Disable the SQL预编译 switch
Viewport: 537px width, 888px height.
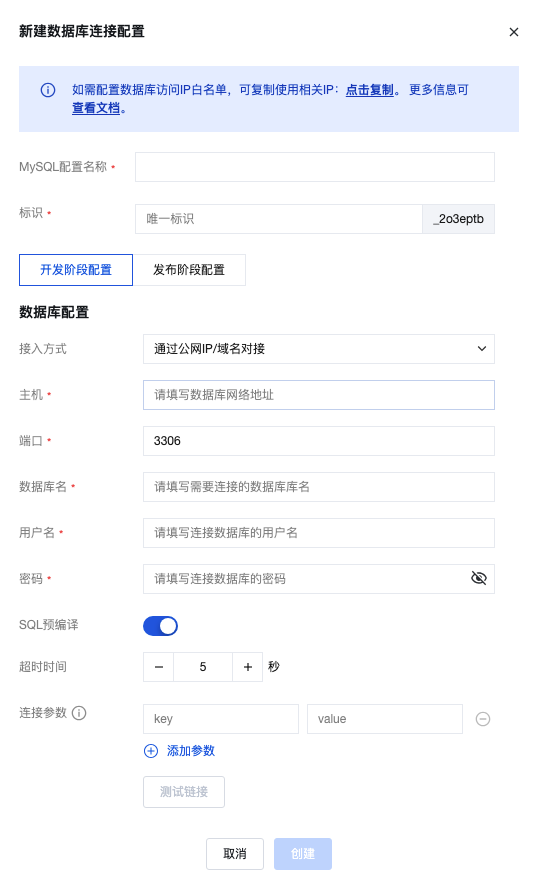(x=160, y=626)
